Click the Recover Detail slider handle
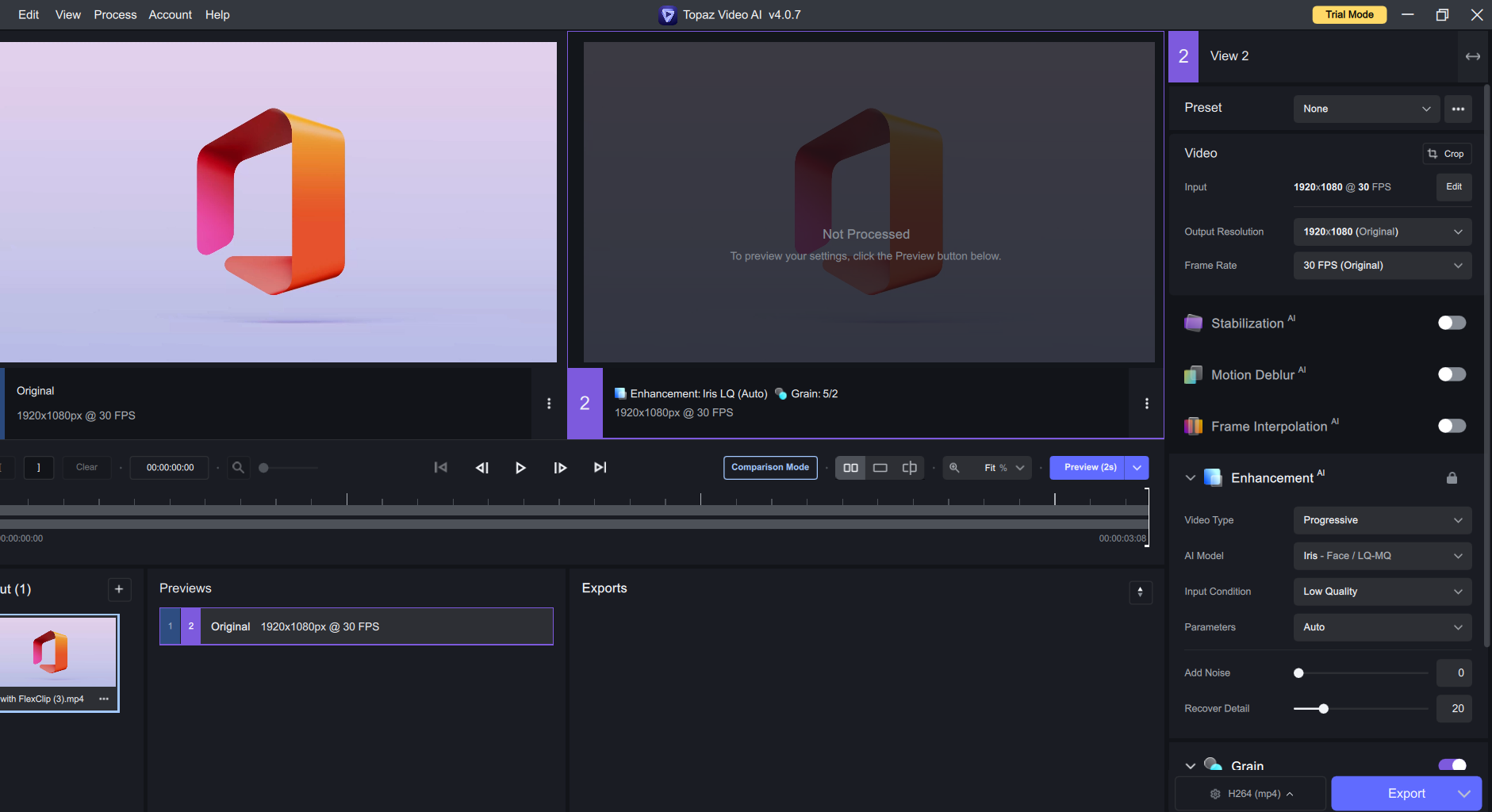The image size is (1492, 812). coord(1323,709)
